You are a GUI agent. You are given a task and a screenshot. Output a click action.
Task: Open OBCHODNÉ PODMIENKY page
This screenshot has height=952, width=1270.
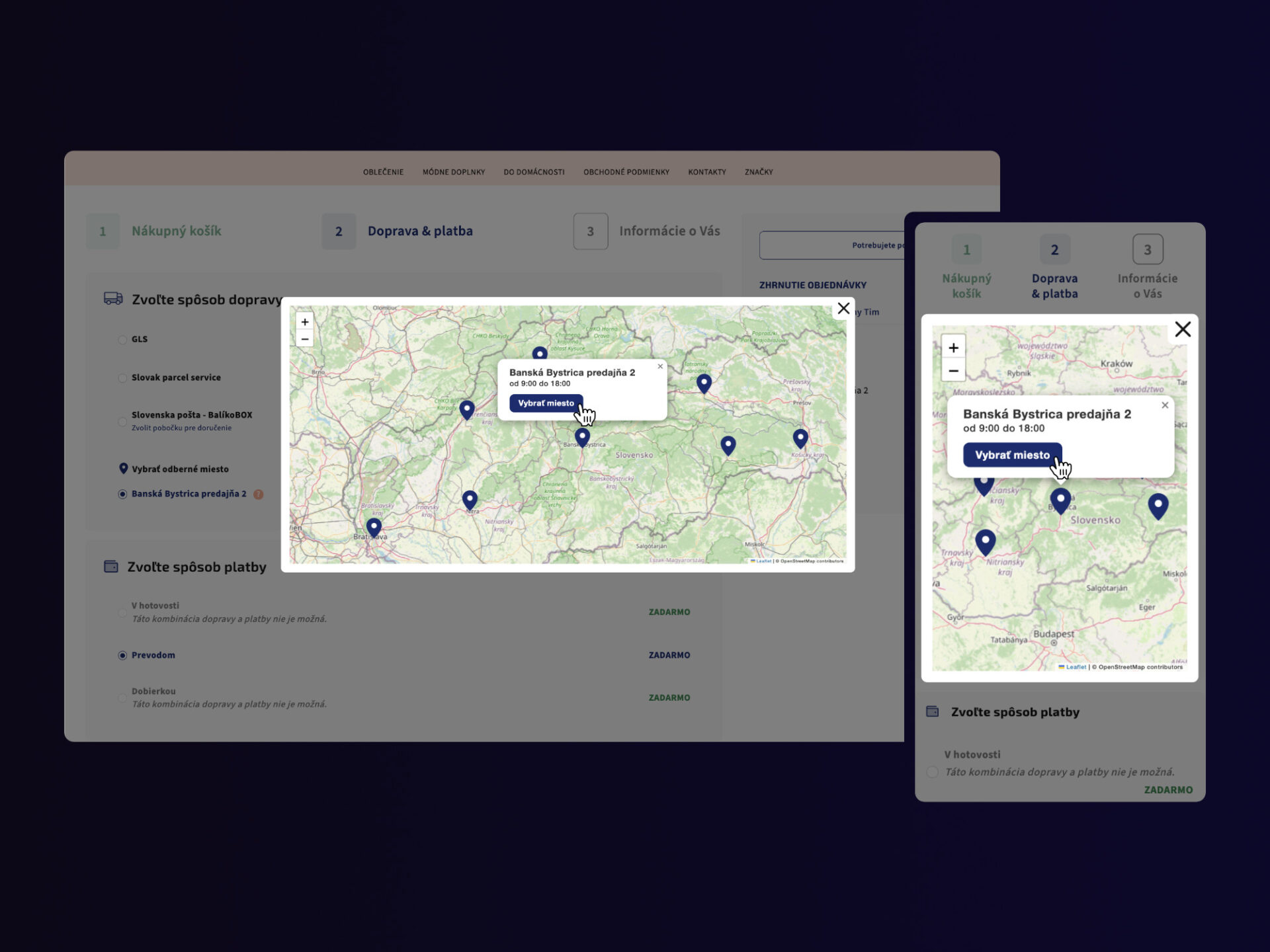coord(626,172)
